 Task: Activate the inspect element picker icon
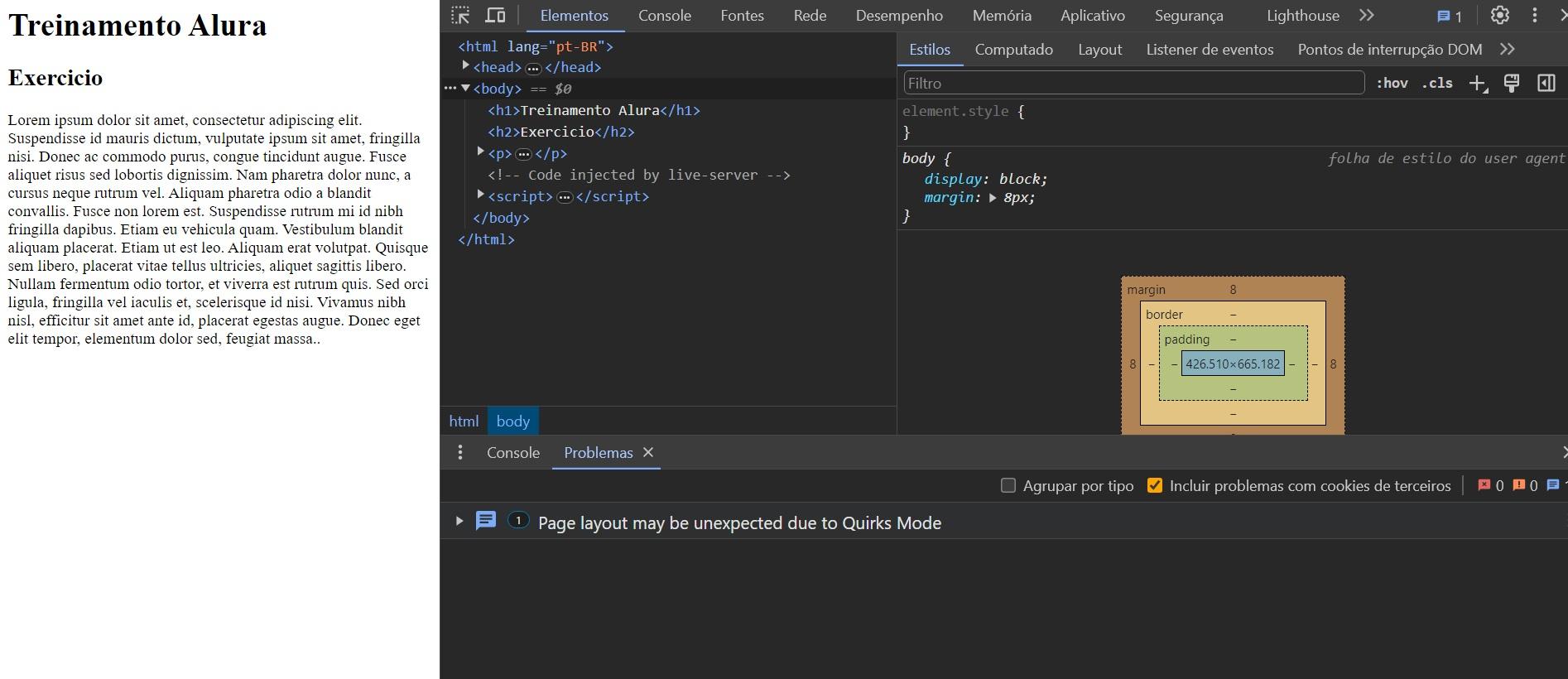[460, 15]
